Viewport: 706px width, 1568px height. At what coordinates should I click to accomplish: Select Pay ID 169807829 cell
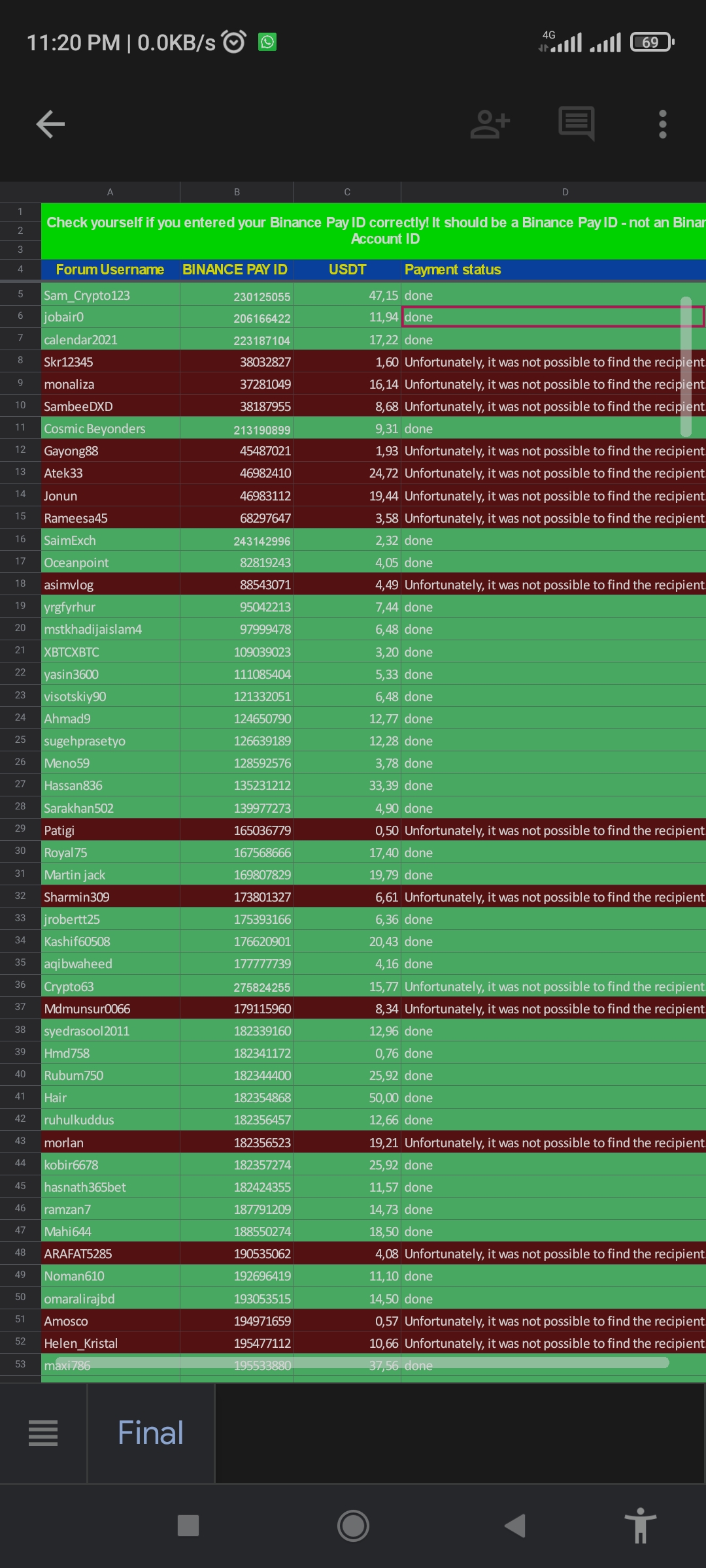237,875
